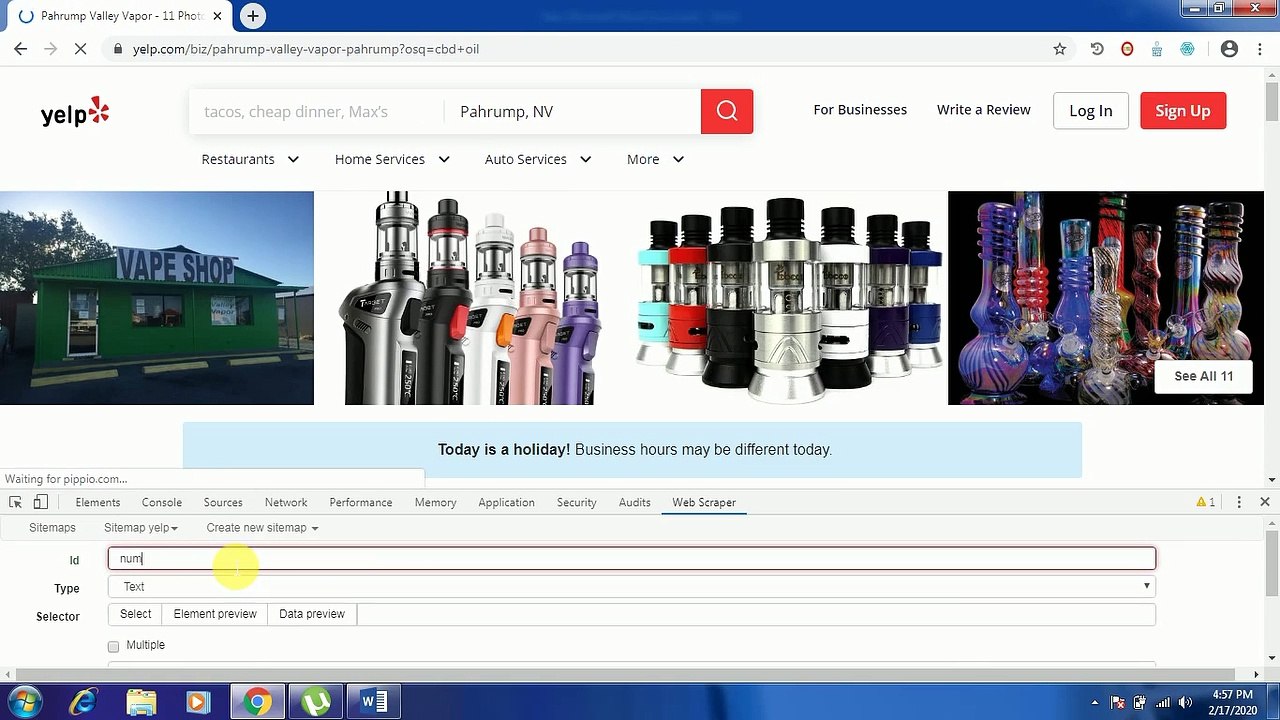This screenshot has width=1280, height=720.
Task: Open the Sitemap yelp dropdown
Action: coord(141,527)
